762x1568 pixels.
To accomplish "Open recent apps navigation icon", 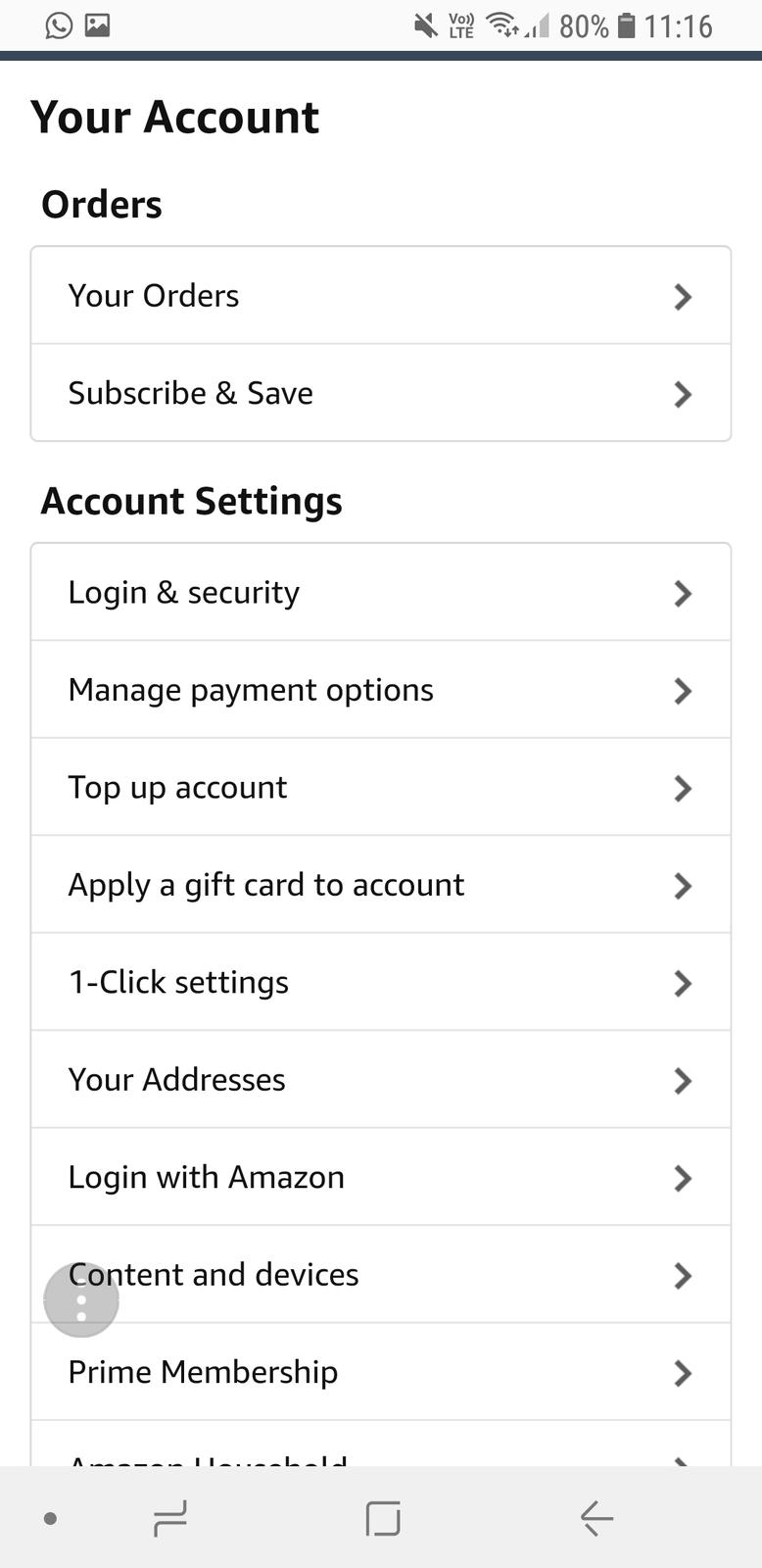I will [170, 1518].
